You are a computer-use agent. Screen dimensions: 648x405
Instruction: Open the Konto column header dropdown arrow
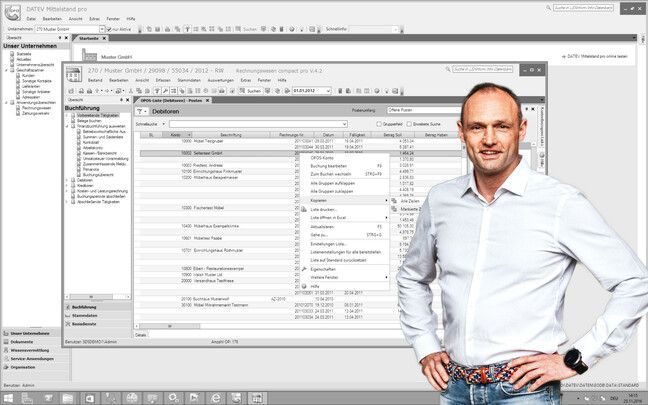(189, 135)
